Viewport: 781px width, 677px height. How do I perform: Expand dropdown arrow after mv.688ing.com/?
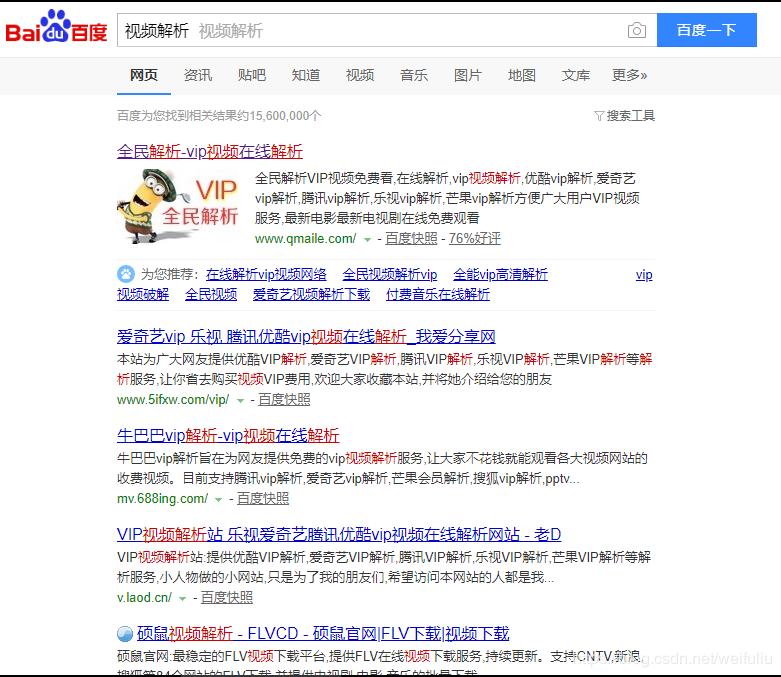[218, 500]
